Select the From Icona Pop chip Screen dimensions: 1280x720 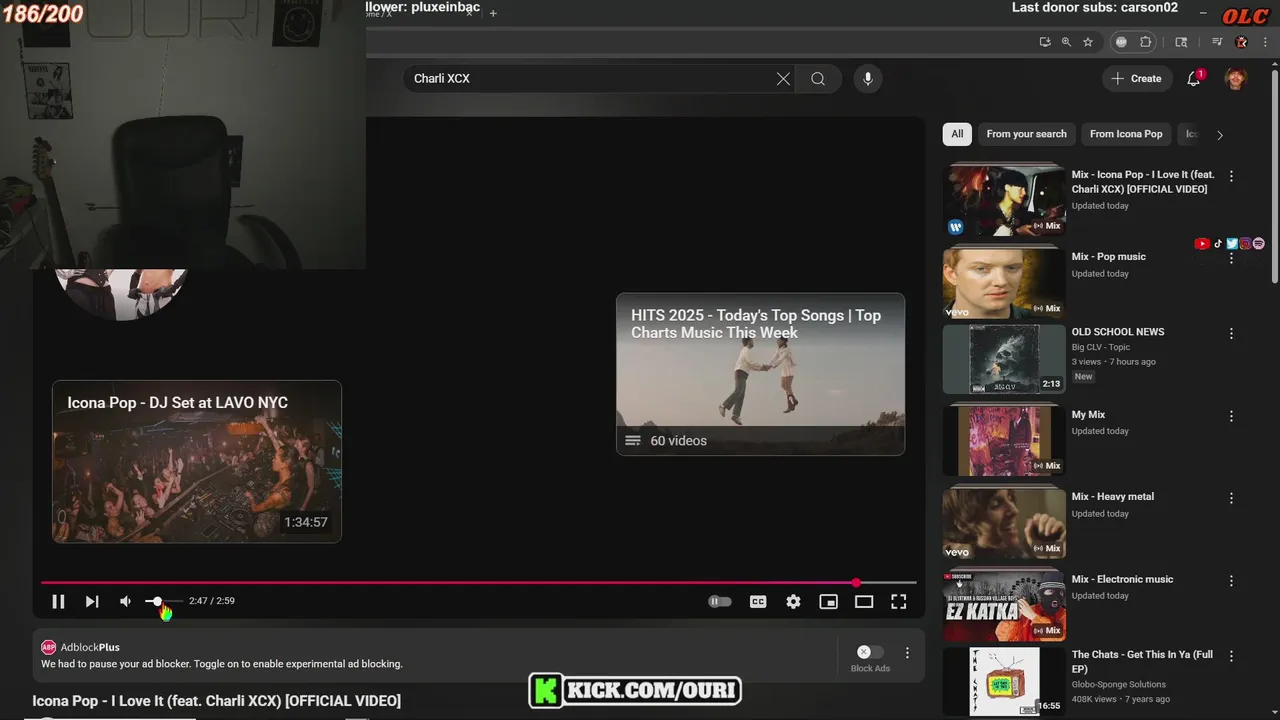pyautogui.click(x=1126, y=134)
